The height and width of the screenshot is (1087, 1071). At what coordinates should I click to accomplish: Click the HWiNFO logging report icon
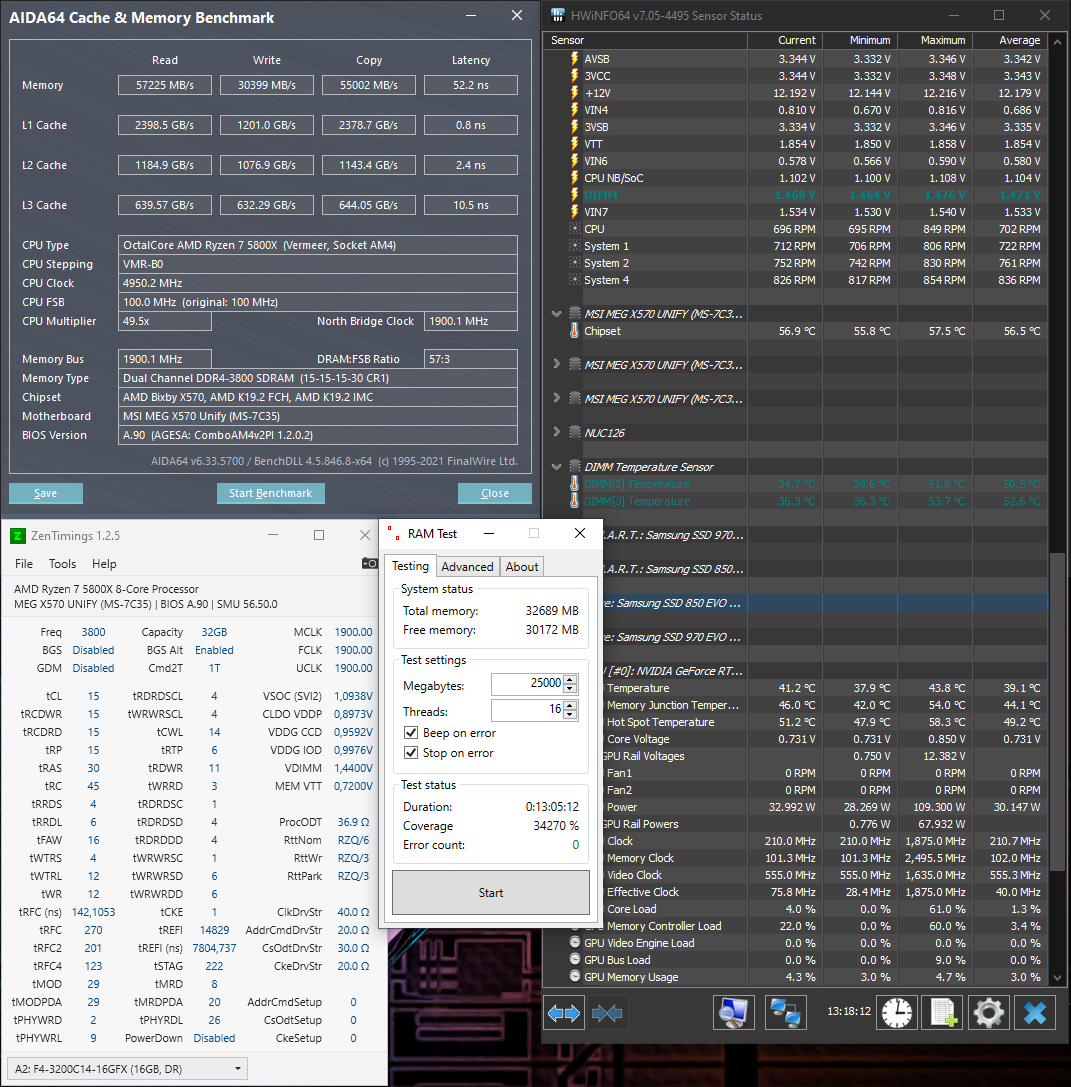941,1013
